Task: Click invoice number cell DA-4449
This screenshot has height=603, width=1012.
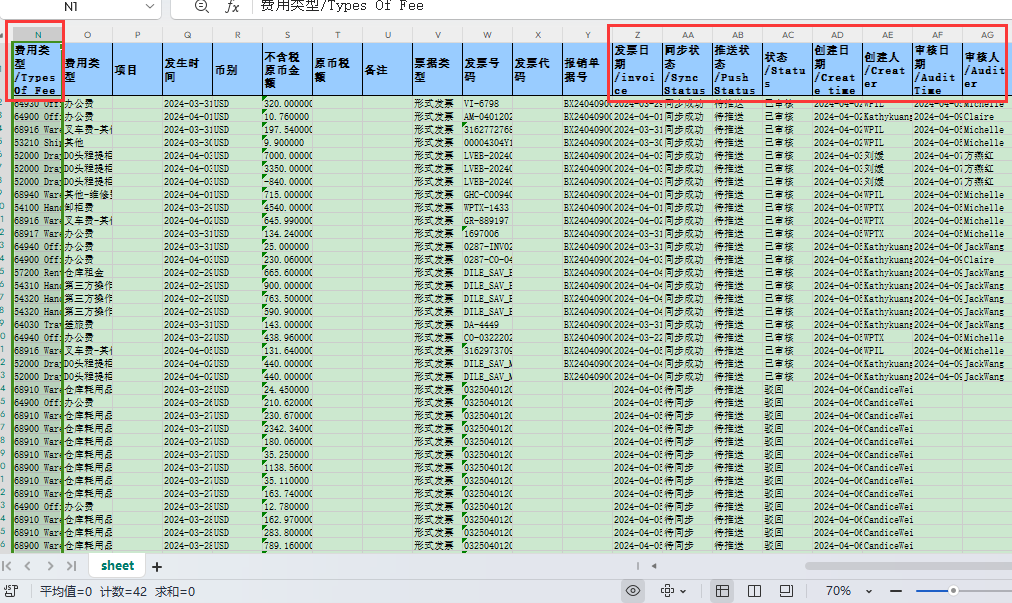Action: tap(487, 325)
